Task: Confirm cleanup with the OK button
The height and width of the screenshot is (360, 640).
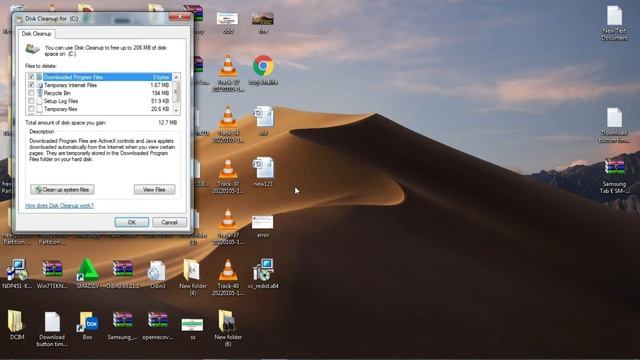Action: 131,222
